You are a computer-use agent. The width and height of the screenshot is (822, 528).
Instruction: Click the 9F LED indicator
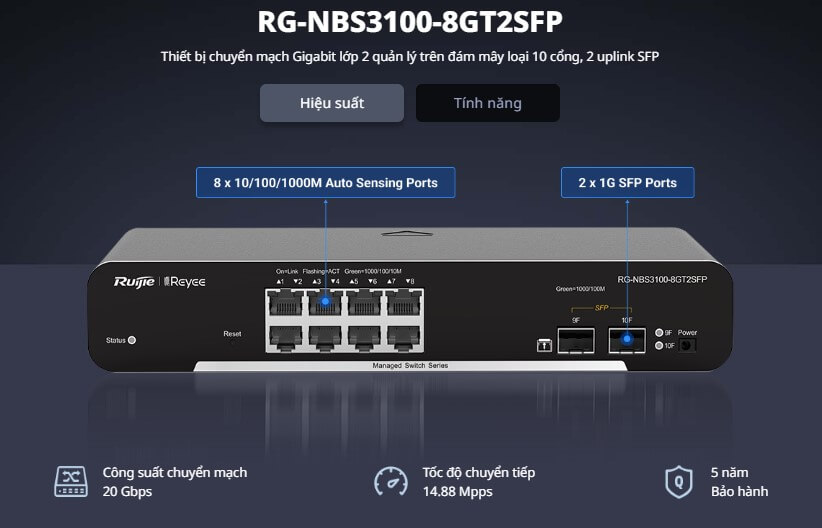[659, 332]
